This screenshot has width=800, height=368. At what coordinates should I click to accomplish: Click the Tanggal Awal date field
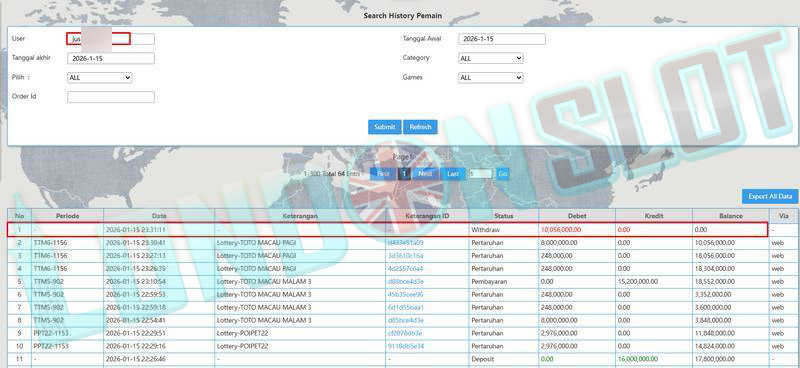(502, 39)
